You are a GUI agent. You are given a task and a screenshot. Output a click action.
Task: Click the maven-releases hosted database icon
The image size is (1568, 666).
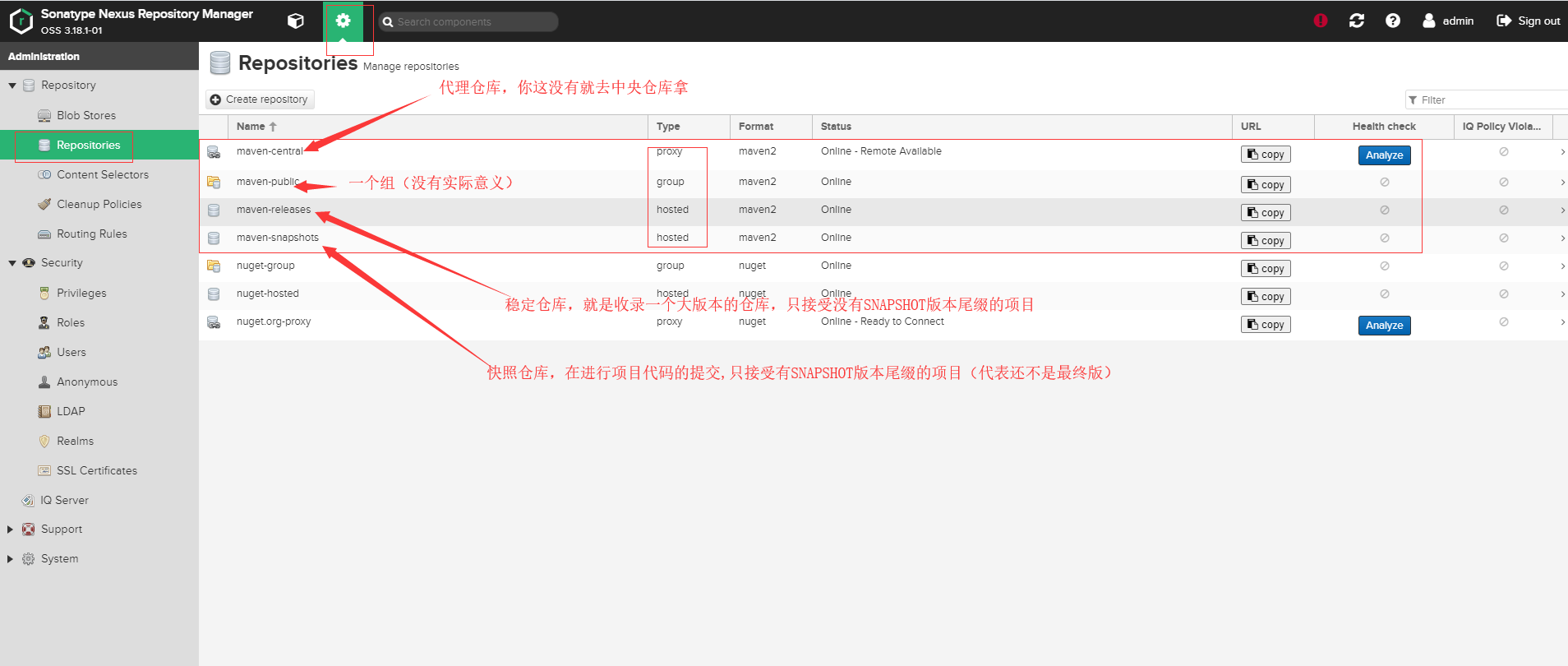click(x=214, y=210)
